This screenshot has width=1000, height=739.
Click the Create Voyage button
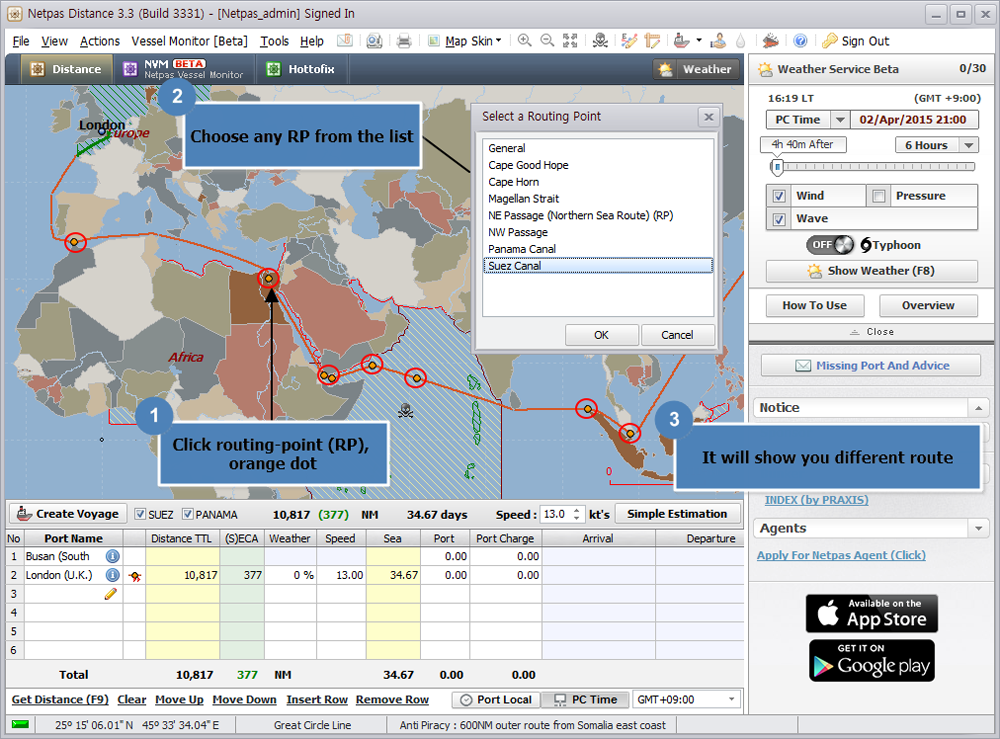point(68,514)
